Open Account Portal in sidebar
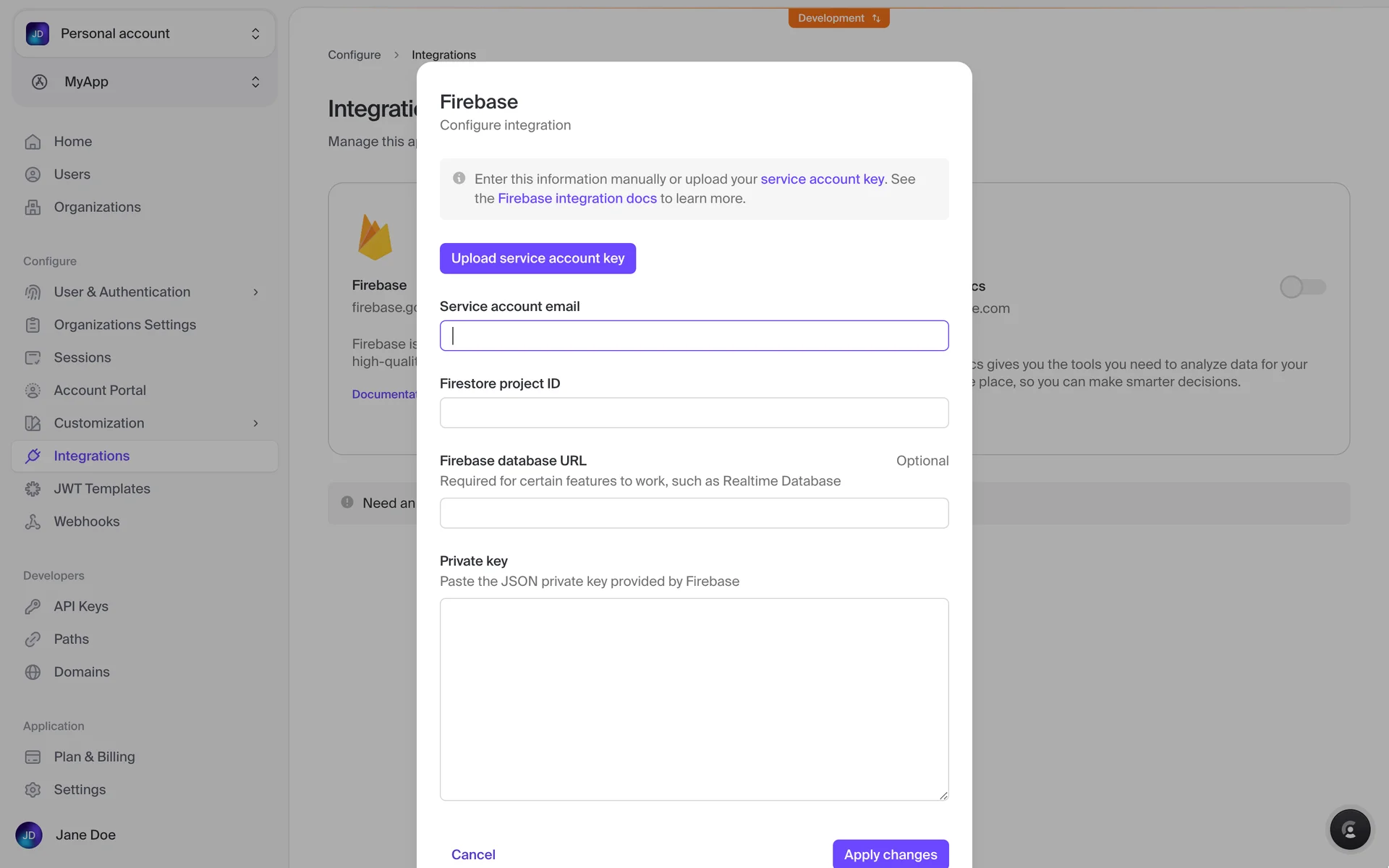Image resolution: width=1389 pixels, height=868 pixels. pyautogui.click(x=100, y=391)
